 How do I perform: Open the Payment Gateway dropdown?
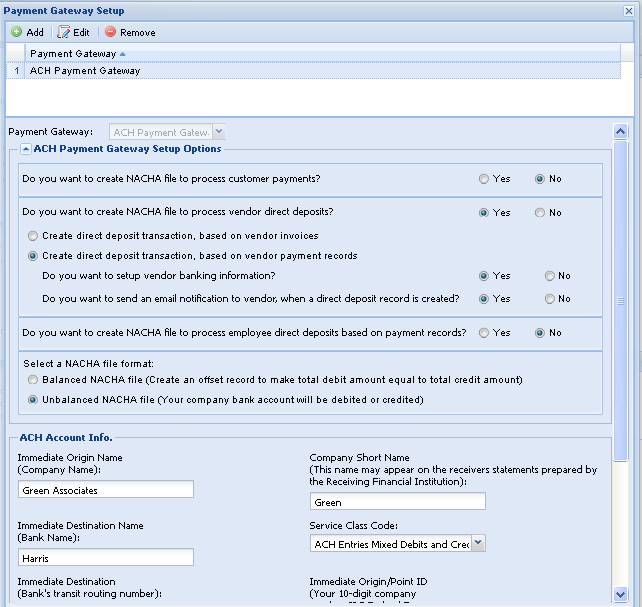point(219,132)
